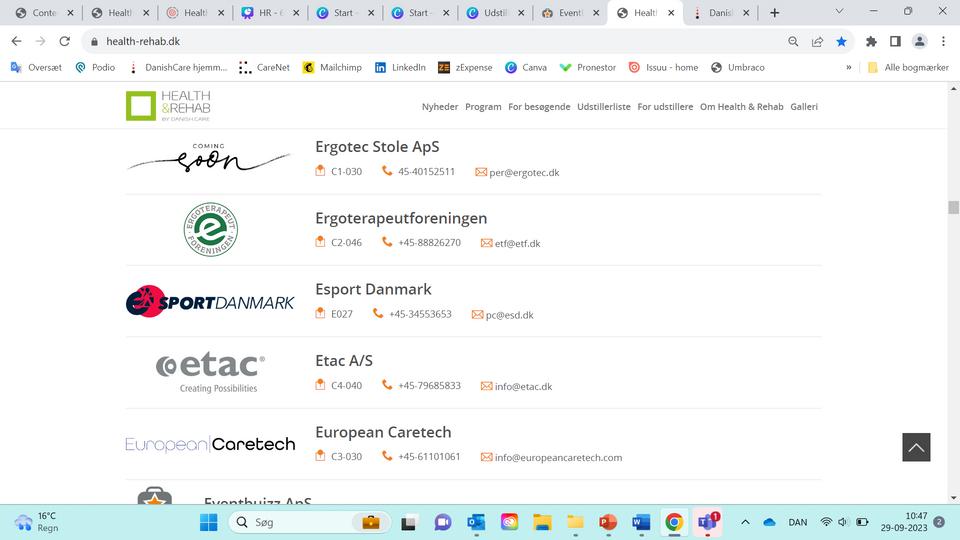Image resolution: width=960 pixels, height=540 pixels.
Task: Open the LinkedIn bookmark
Action: (x=400, y=67)
